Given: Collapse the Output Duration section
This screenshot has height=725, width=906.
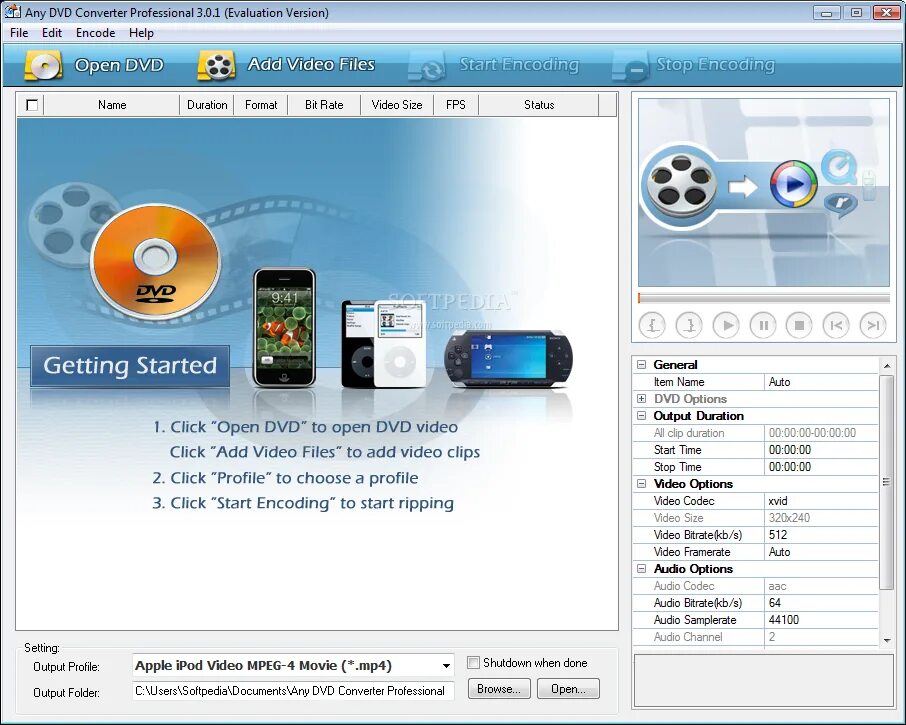Looking at the screenshot, I should pos(641,416).
